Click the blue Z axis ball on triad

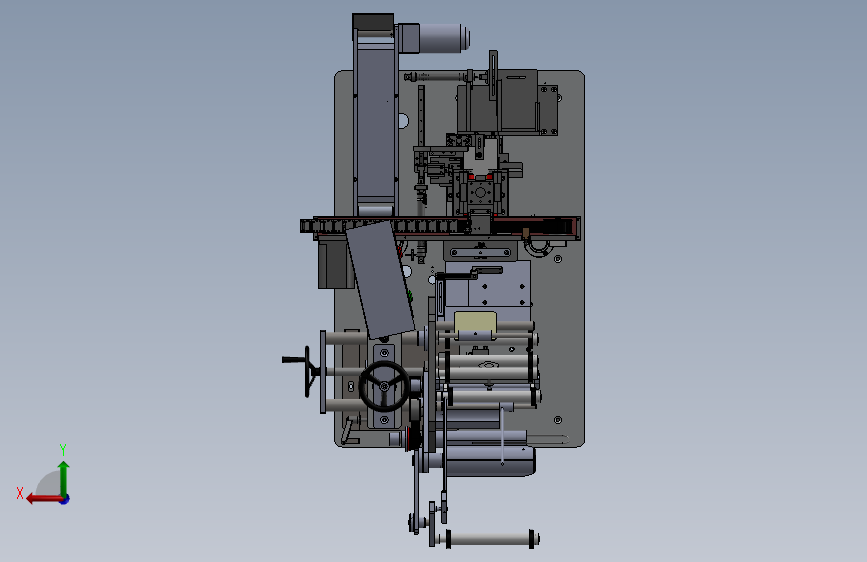[x=65, y=499]
